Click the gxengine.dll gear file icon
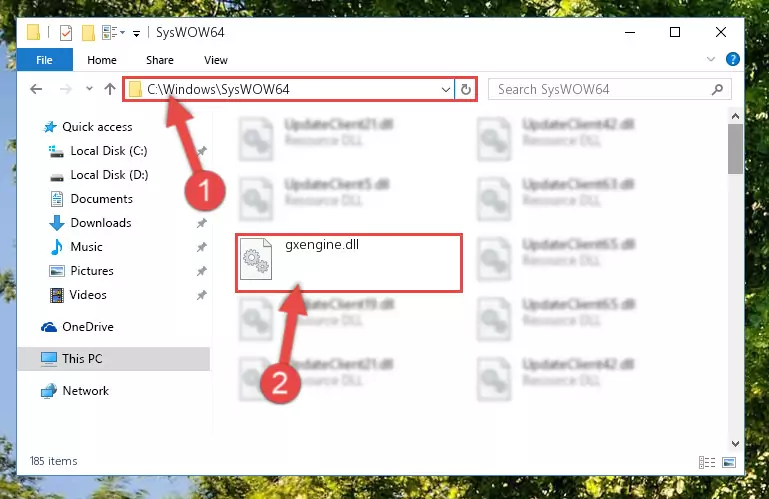This screenshot has width=769, height=499. [256, 259]
